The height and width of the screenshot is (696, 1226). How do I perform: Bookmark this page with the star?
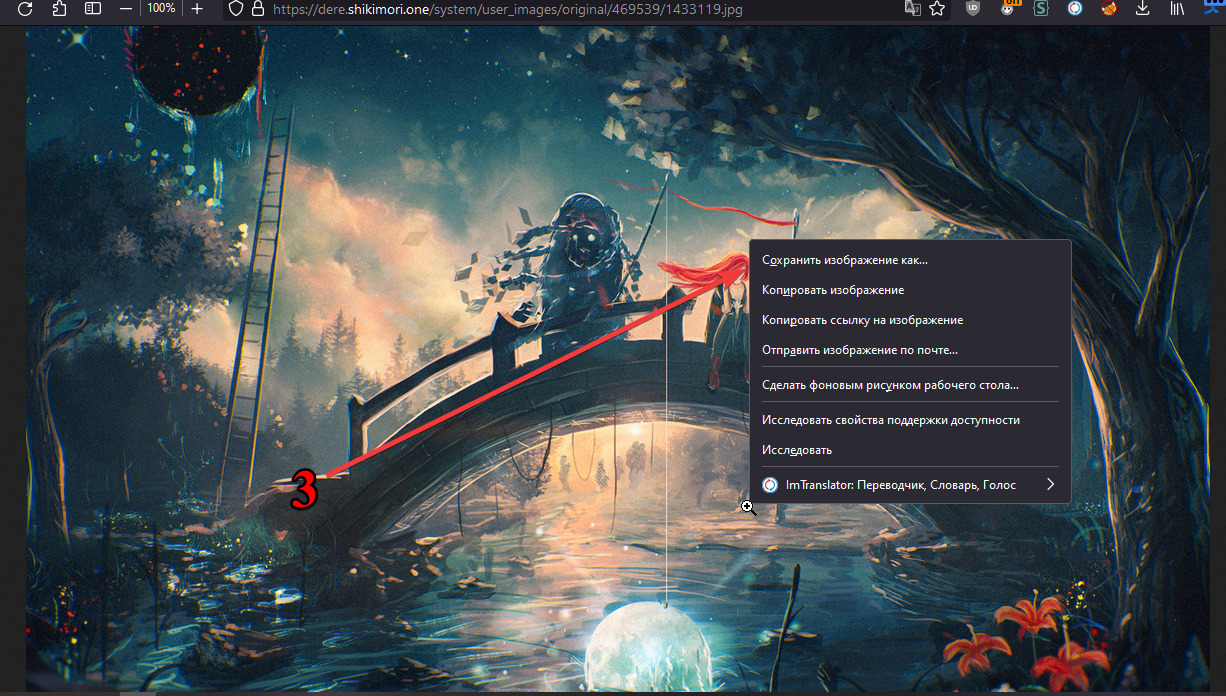point(937,8)
